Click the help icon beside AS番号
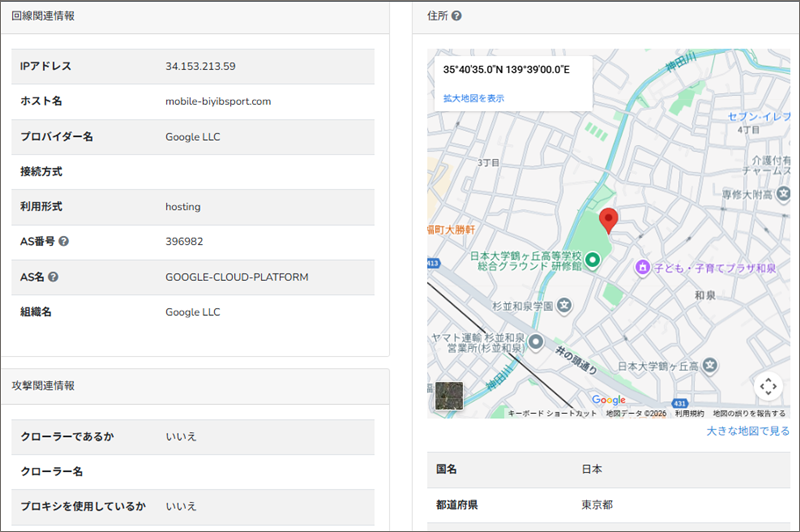 (x=64, y=242)
